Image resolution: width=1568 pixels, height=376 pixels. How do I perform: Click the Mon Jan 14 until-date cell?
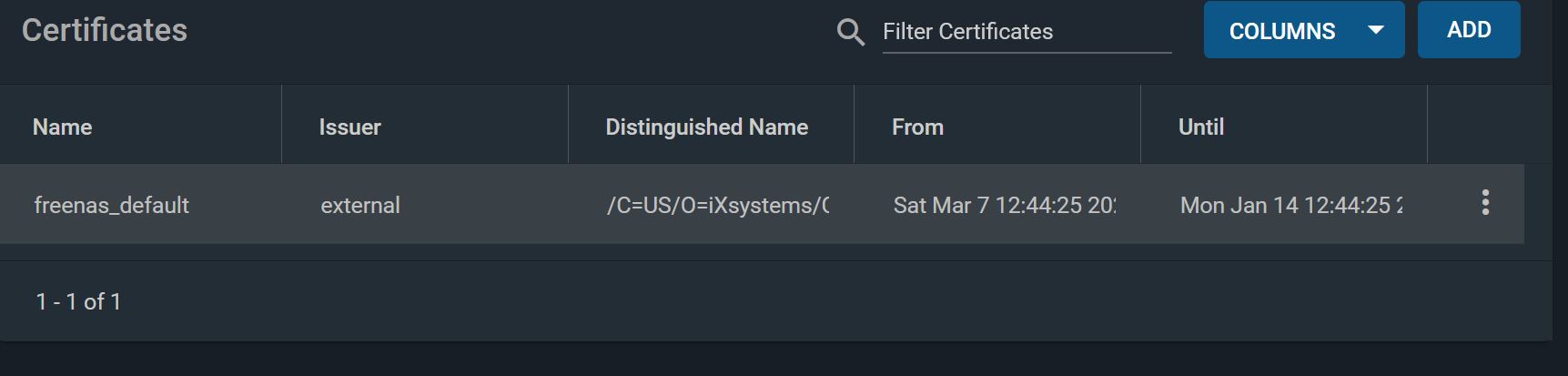(1291, 205)
